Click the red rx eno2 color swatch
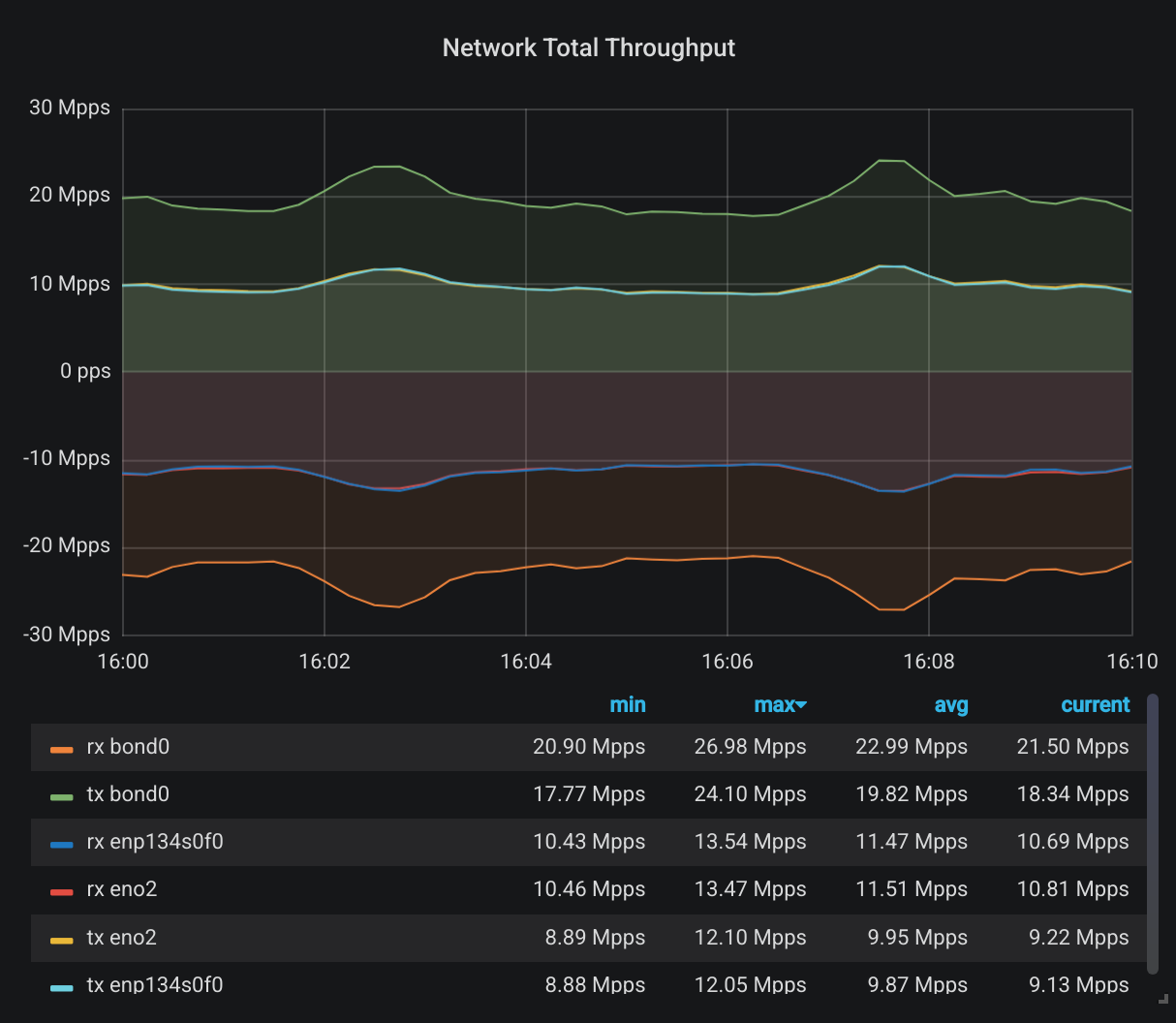 pyautogui.click(x=62, y=891)
